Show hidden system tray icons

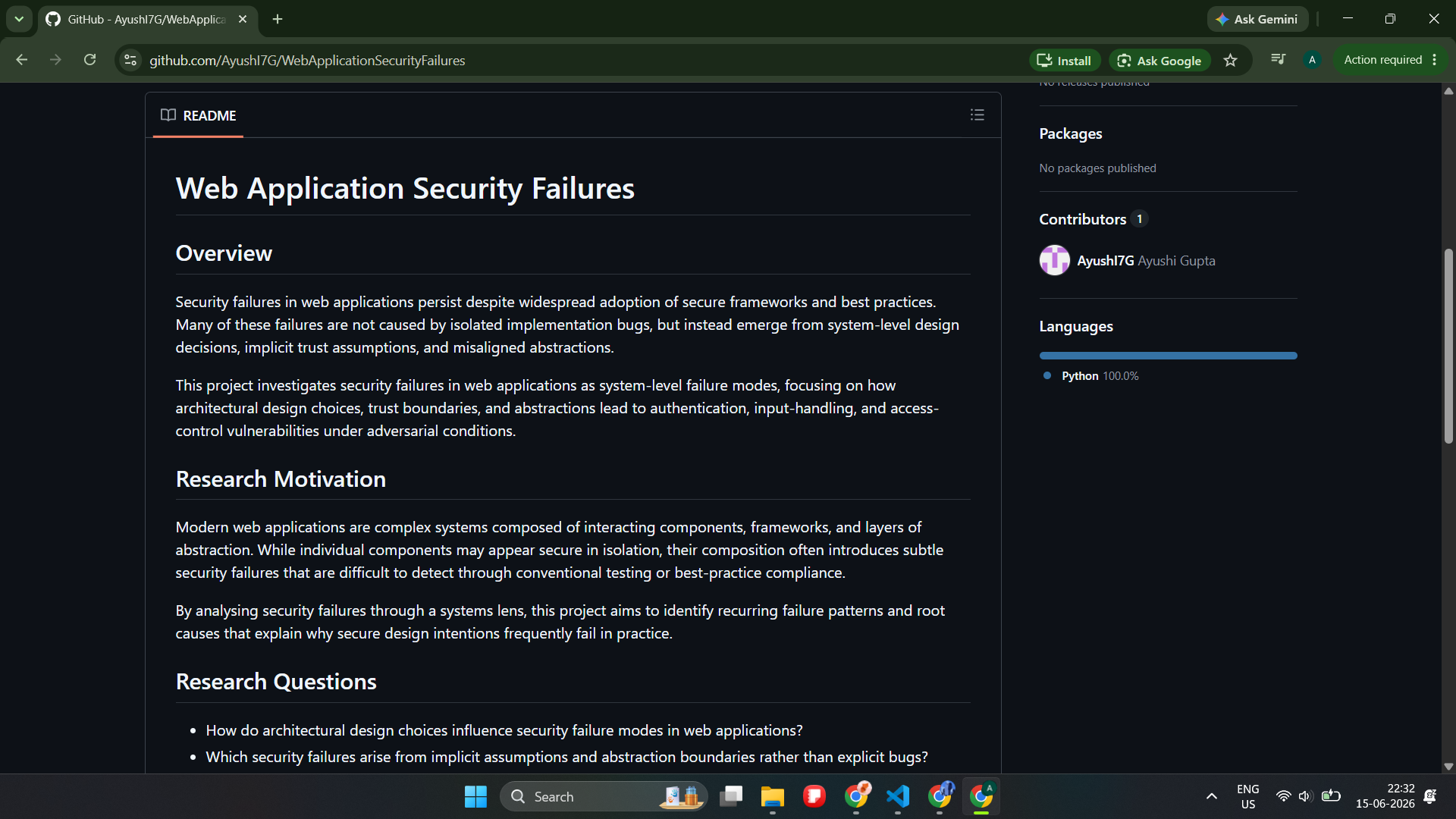point(1211,796)
